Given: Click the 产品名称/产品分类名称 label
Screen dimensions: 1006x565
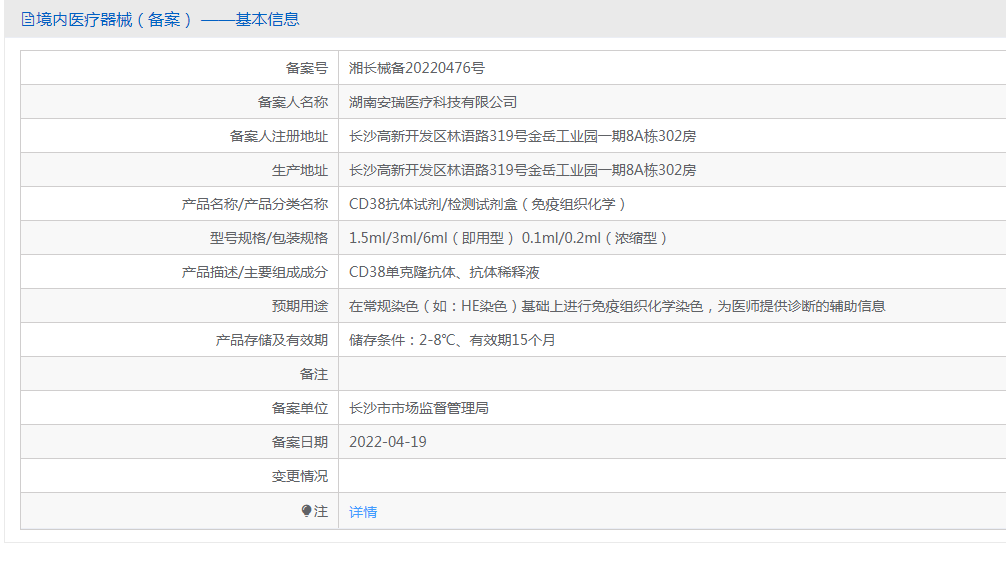Looking at the screenshot, I should click(255, 204).
